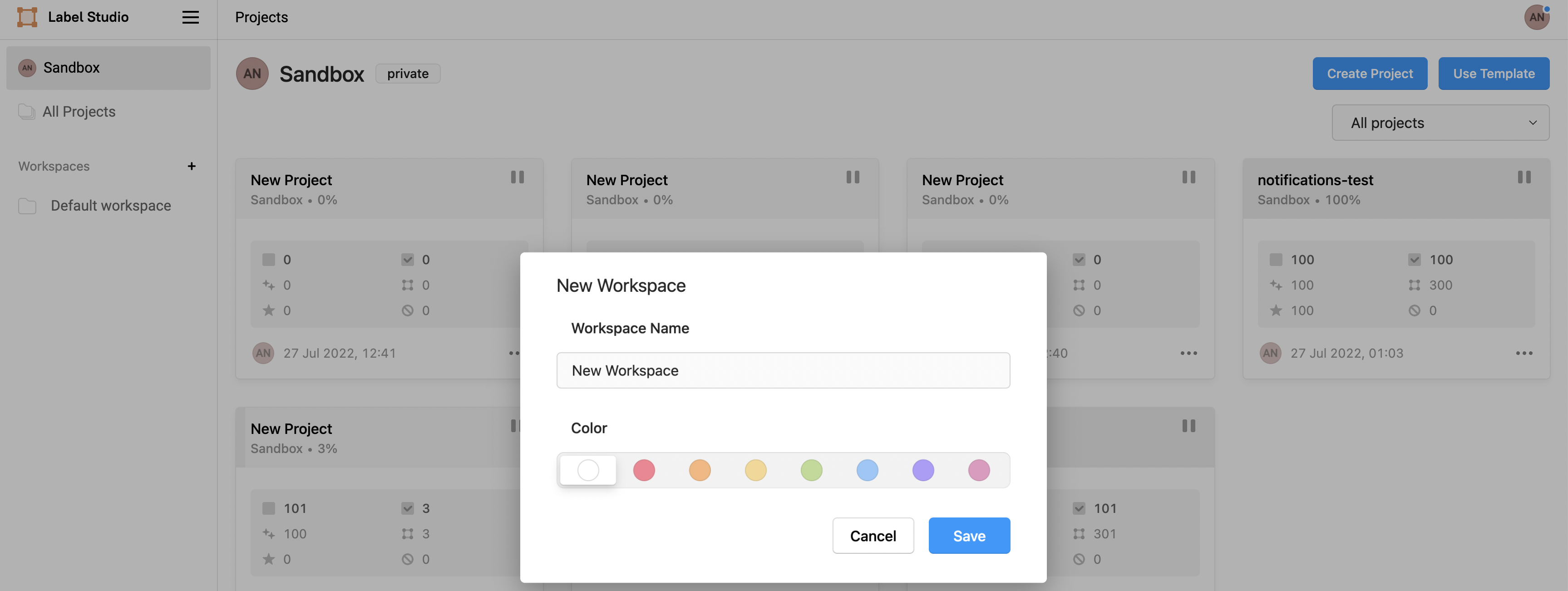Viewport: 1568px width, 591px height.
Task: Click Default workspace folder icon
Action: (27, 206)
